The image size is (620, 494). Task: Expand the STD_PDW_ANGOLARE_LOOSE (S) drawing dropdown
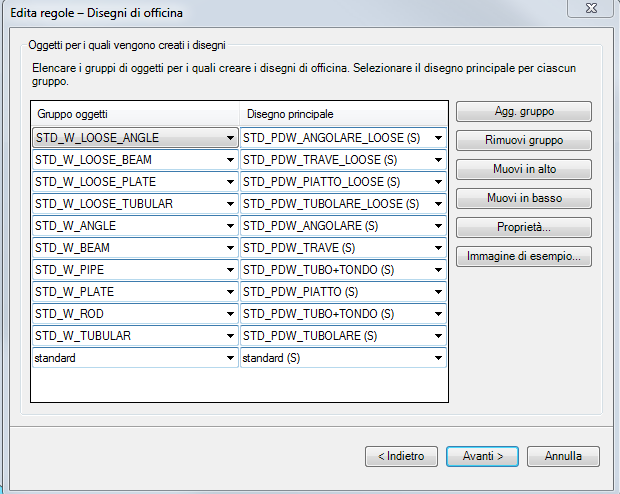pos(437,138)
